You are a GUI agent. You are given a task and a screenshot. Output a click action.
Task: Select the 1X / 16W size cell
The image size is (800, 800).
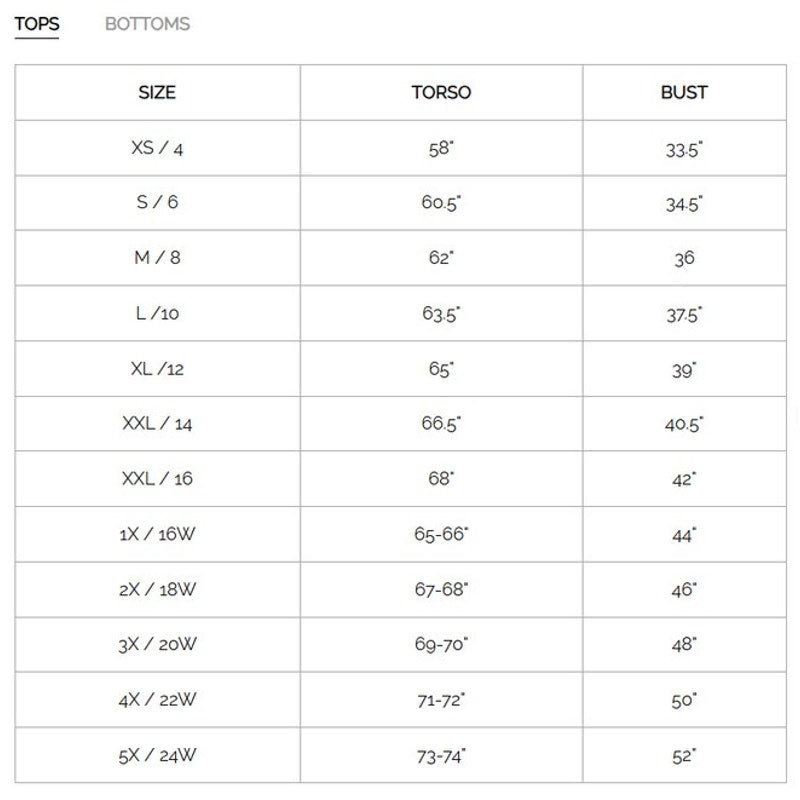point(157,534)
